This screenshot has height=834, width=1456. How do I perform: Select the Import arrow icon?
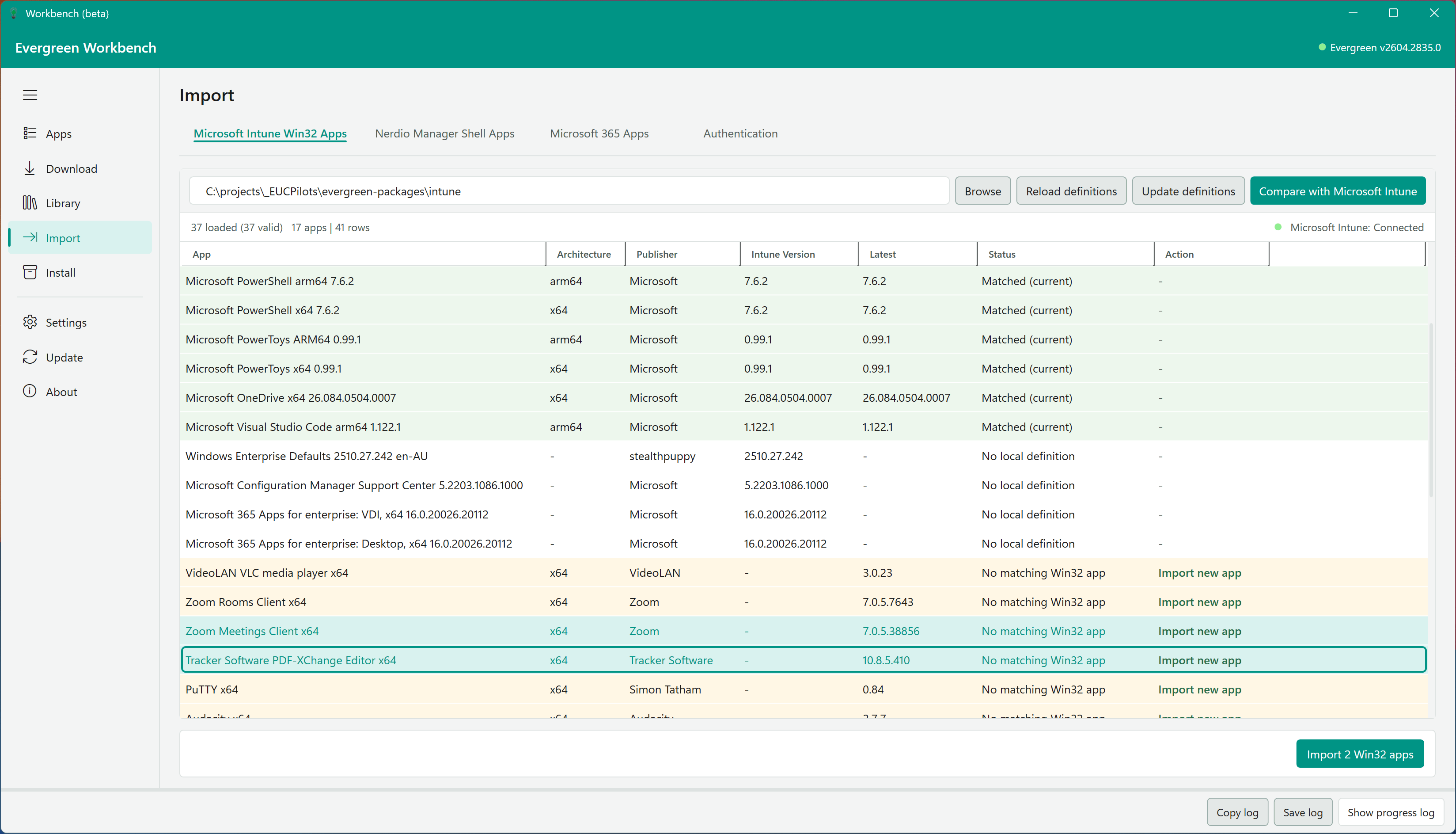point(30,237)
